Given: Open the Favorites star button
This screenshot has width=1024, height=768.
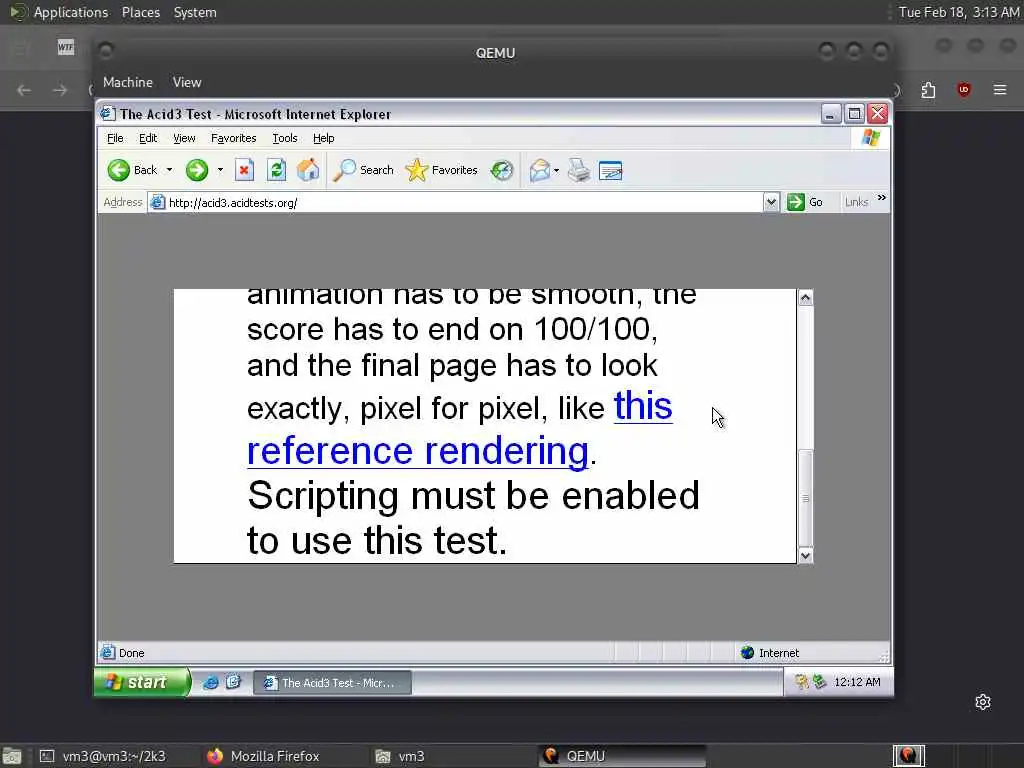Looking at the screenshot, I should point(441,170).
